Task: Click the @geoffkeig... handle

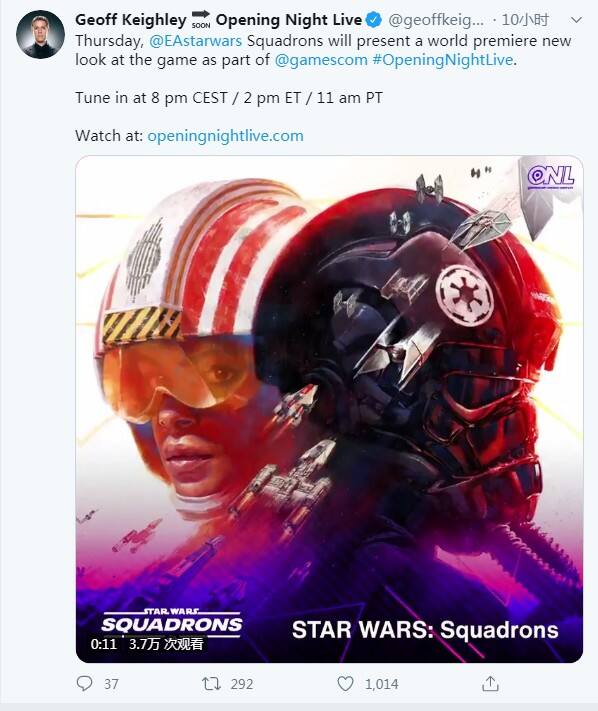Action: coord(436,20)
